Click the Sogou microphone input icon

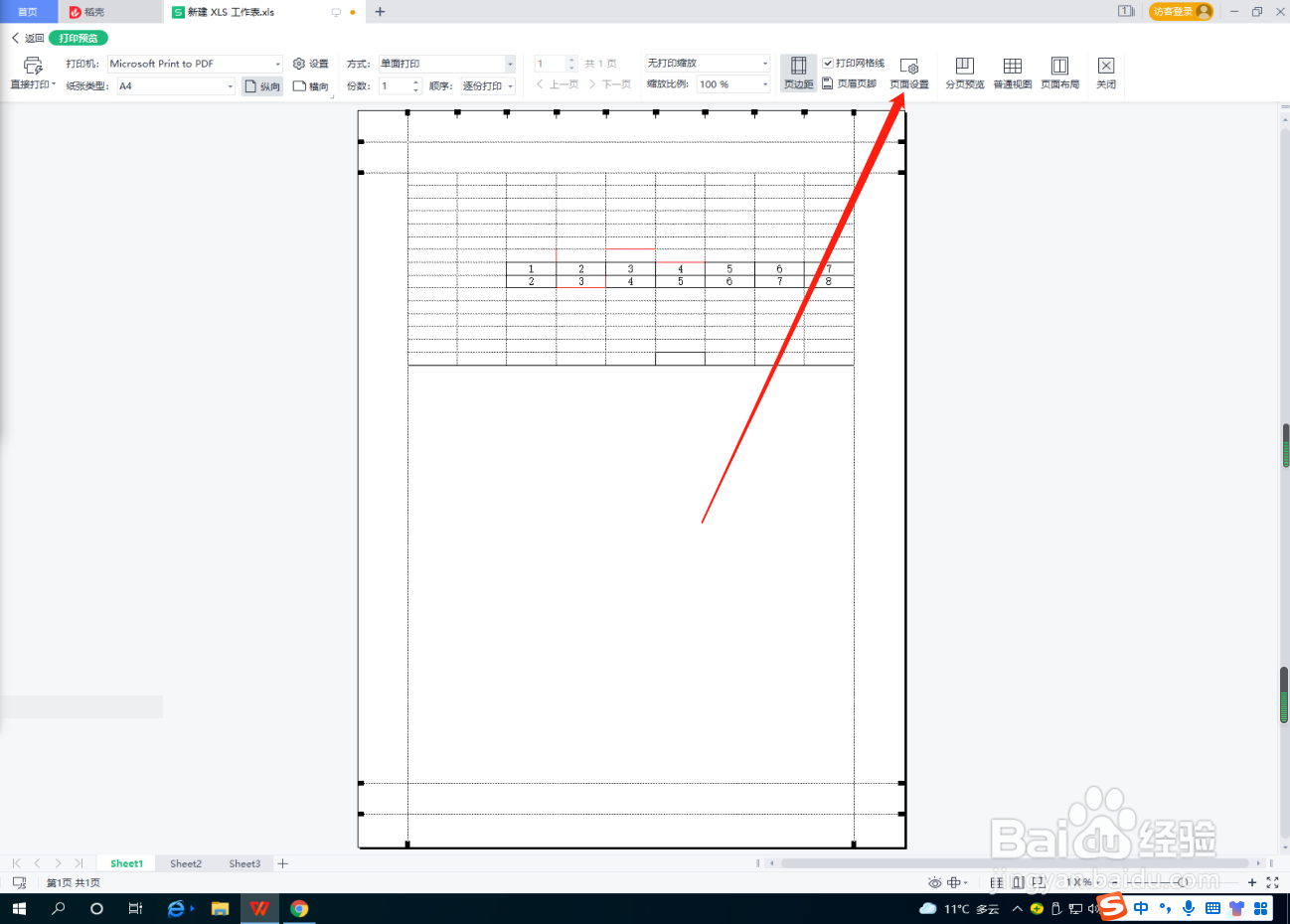pos(1189,908)
